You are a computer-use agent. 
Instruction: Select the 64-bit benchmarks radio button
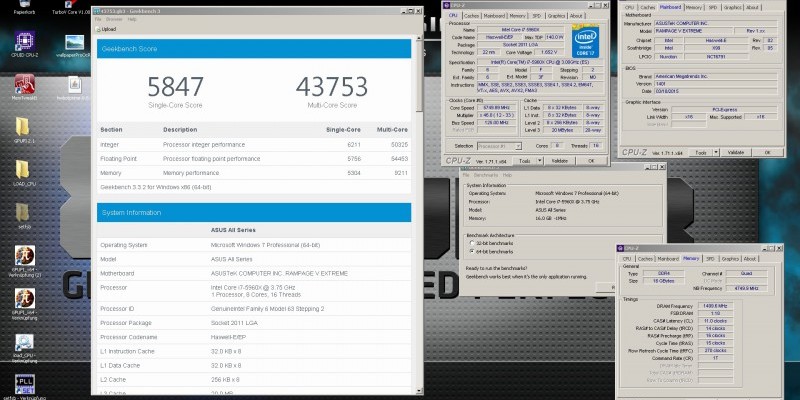pyautogui.click(x=471, y=252)
